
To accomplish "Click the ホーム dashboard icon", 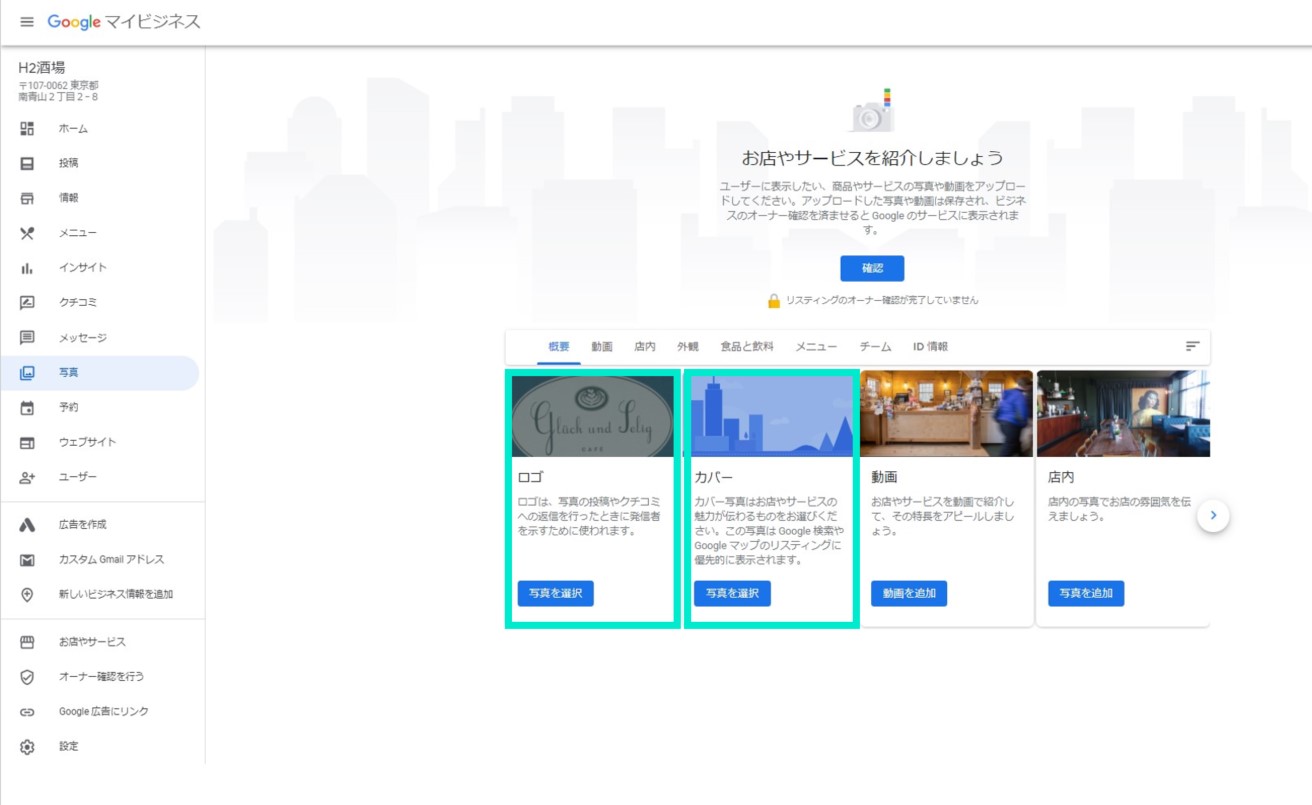I will 27,128.
